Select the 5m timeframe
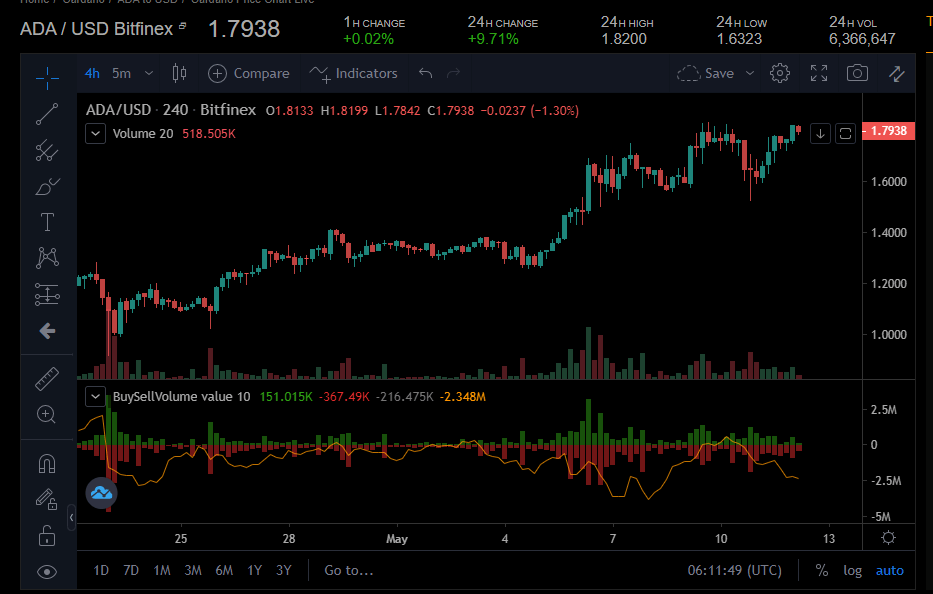This screenshot has height=594, width=933. pyautogui.click(x=121, y=73)
